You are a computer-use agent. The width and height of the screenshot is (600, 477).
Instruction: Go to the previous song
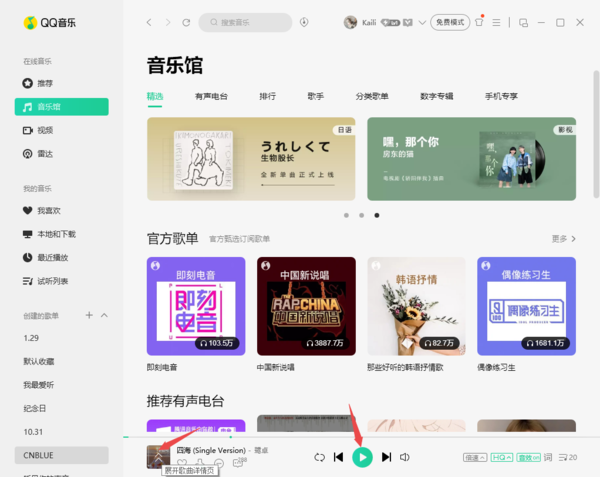point(339,457)
